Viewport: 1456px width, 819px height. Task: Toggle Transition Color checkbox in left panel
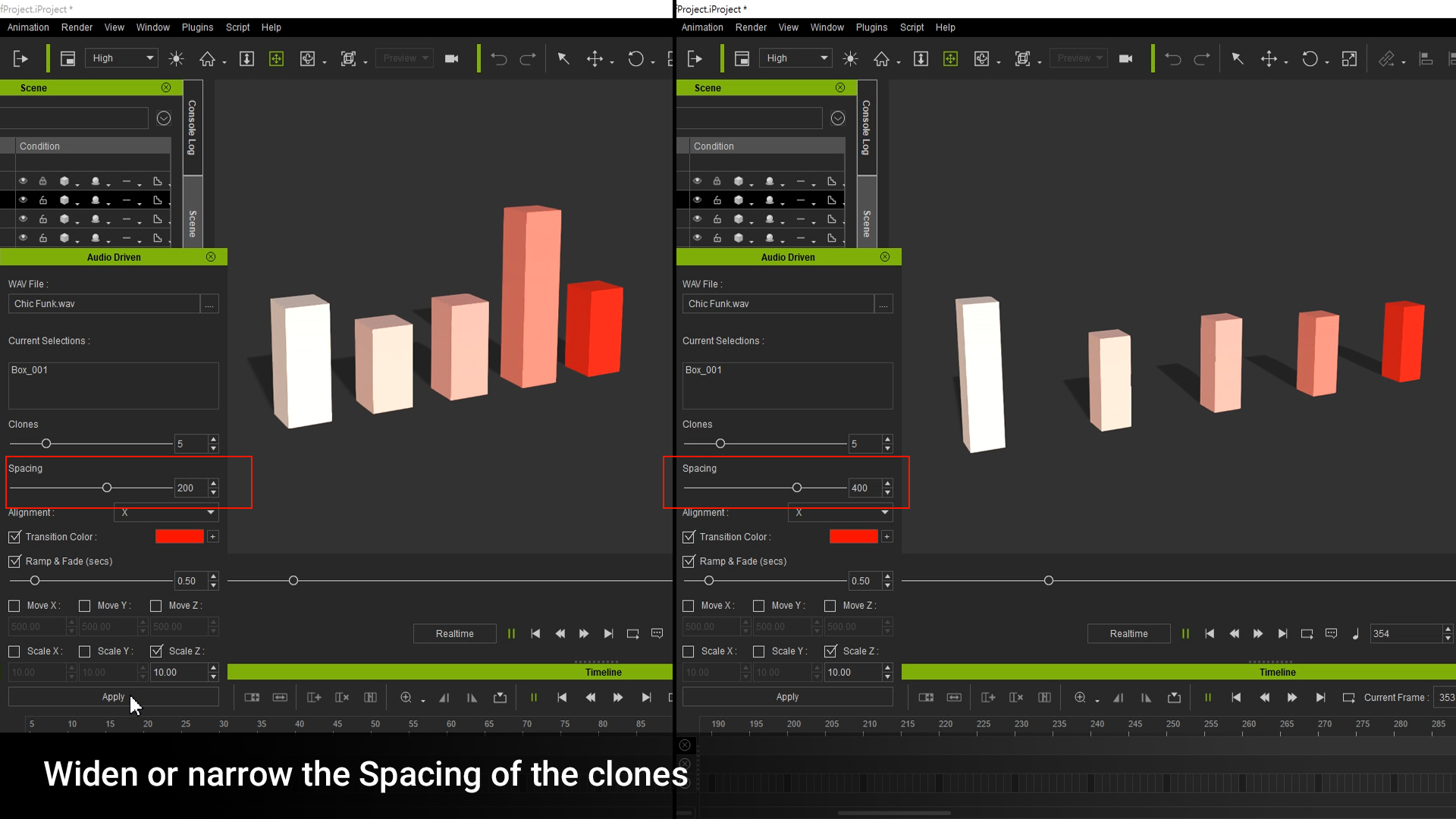click(x=14, y=537)
